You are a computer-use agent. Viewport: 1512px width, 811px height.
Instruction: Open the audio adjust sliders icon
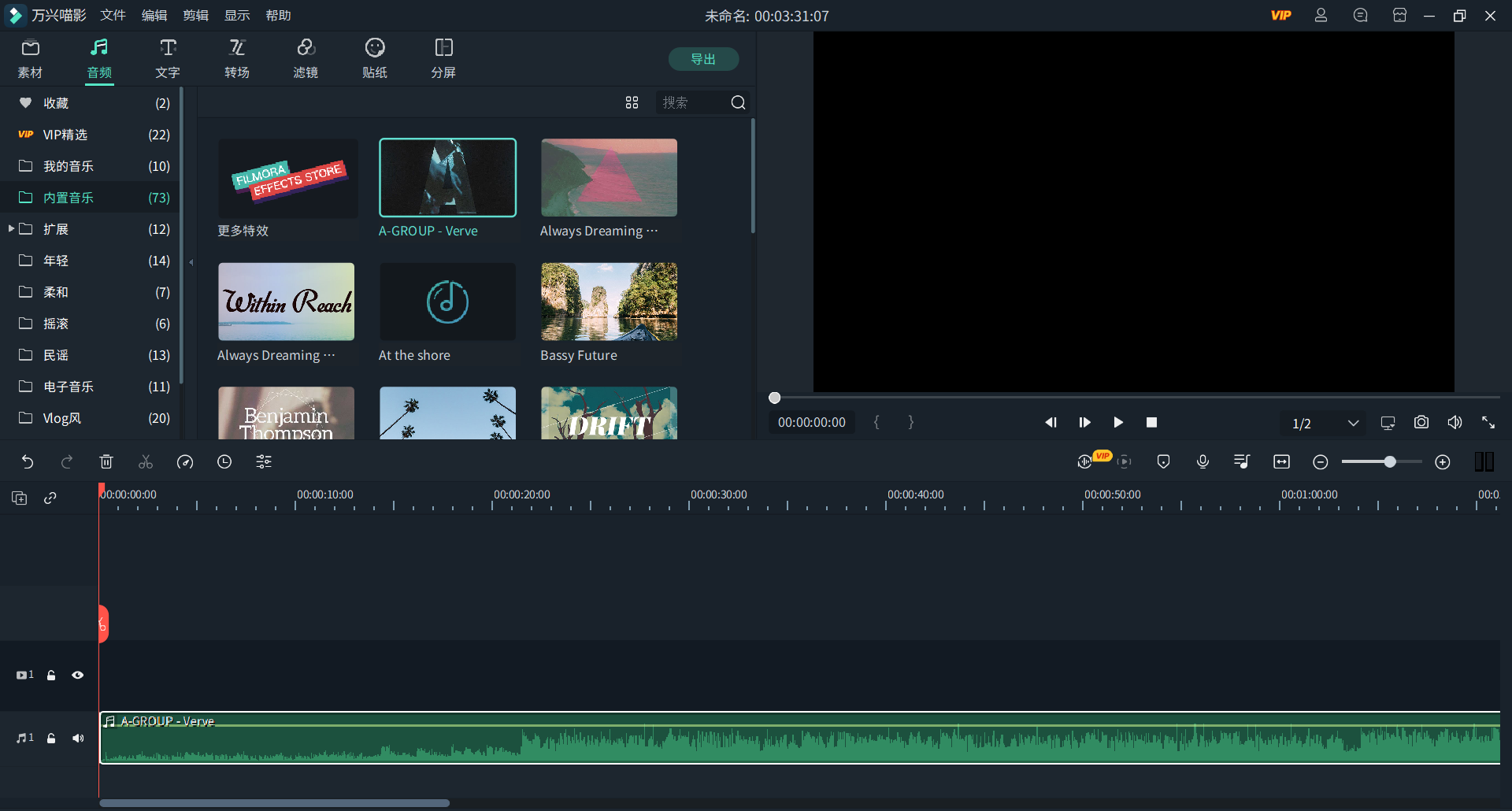pyautogui.click(x=264, y=462)
